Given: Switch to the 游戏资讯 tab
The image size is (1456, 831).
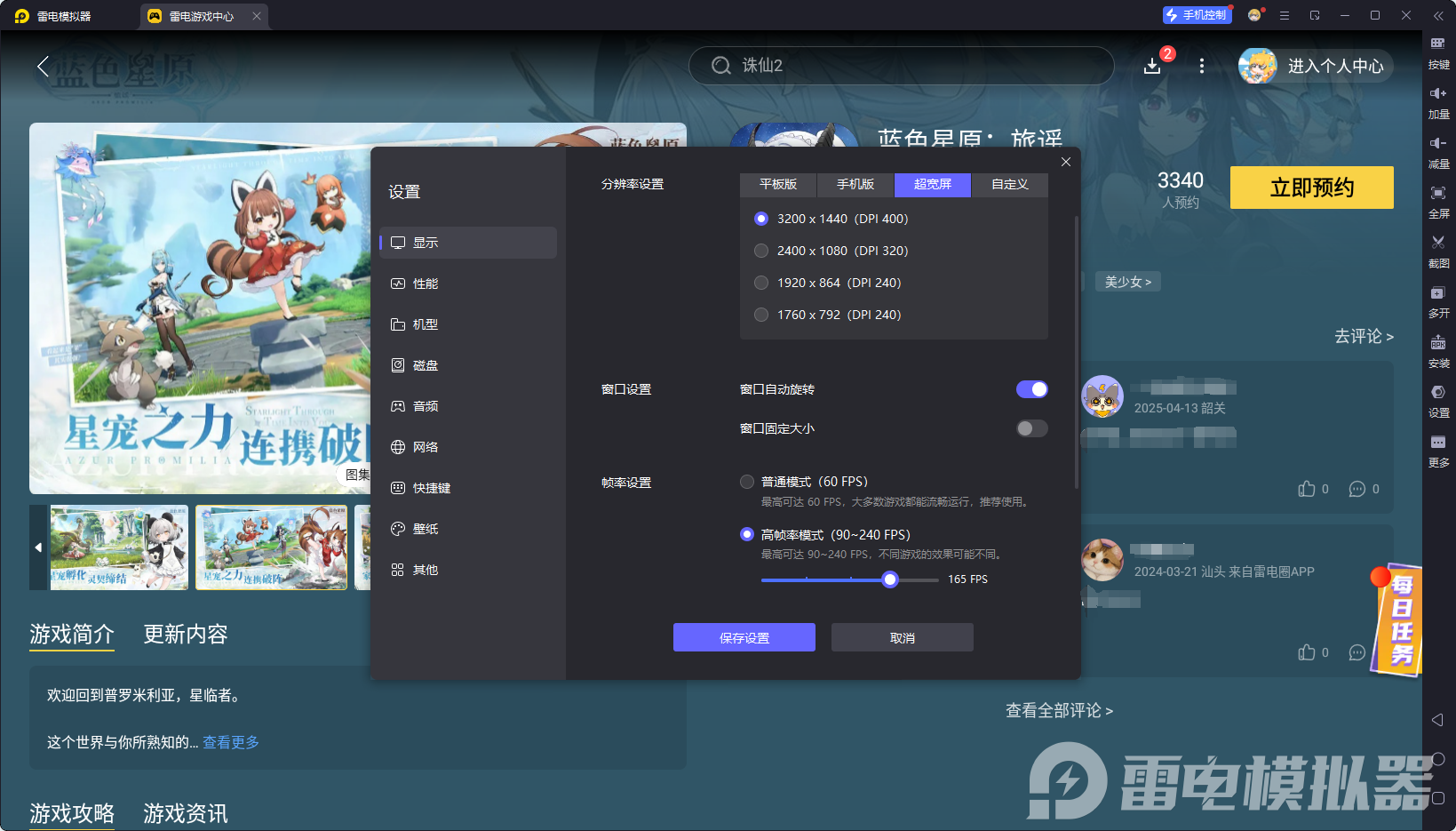Looking at the screenshot, I should (186, 813).
